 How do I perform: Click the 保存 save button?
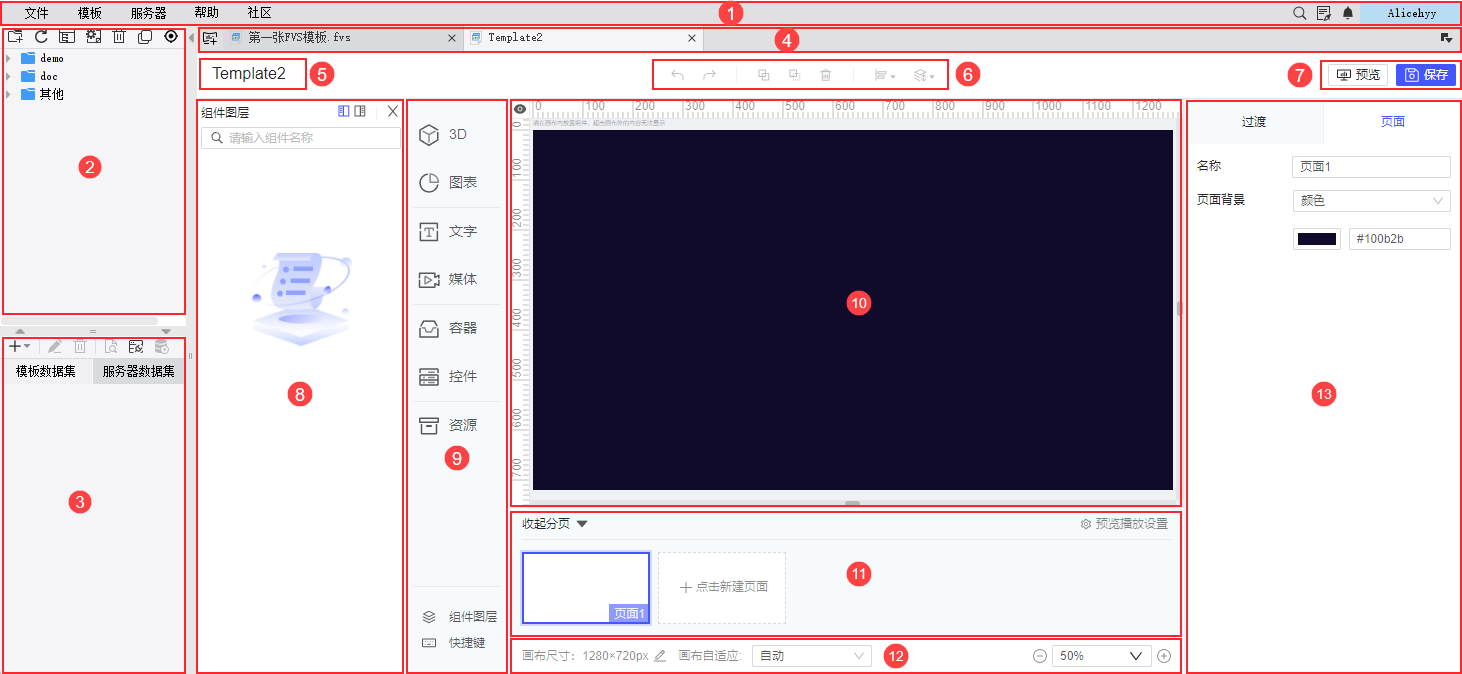point(1426,75)
